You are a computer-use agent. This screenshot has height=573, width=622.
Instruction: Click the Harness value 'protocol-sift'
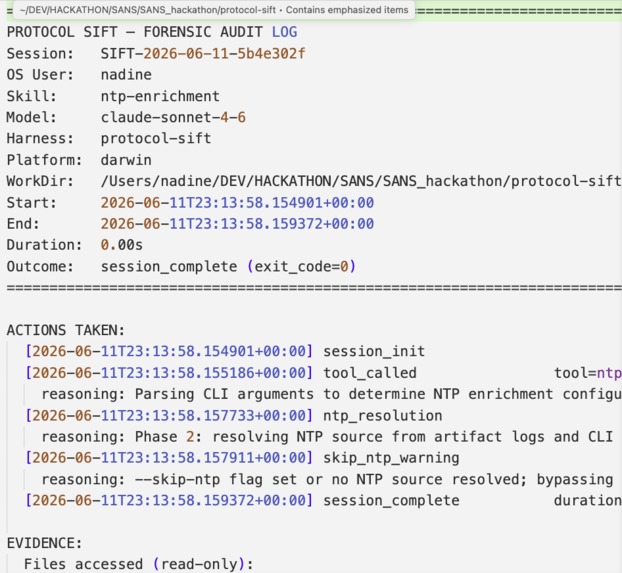(156, 138)
